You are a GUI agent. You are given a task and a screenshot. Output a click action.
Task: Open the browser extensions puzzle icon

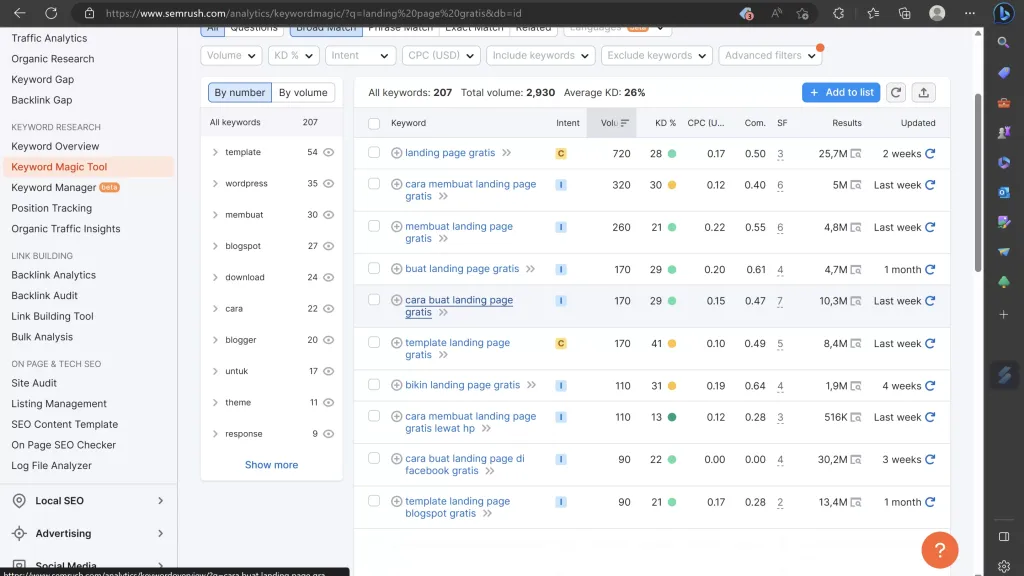[x=839, y=13]
